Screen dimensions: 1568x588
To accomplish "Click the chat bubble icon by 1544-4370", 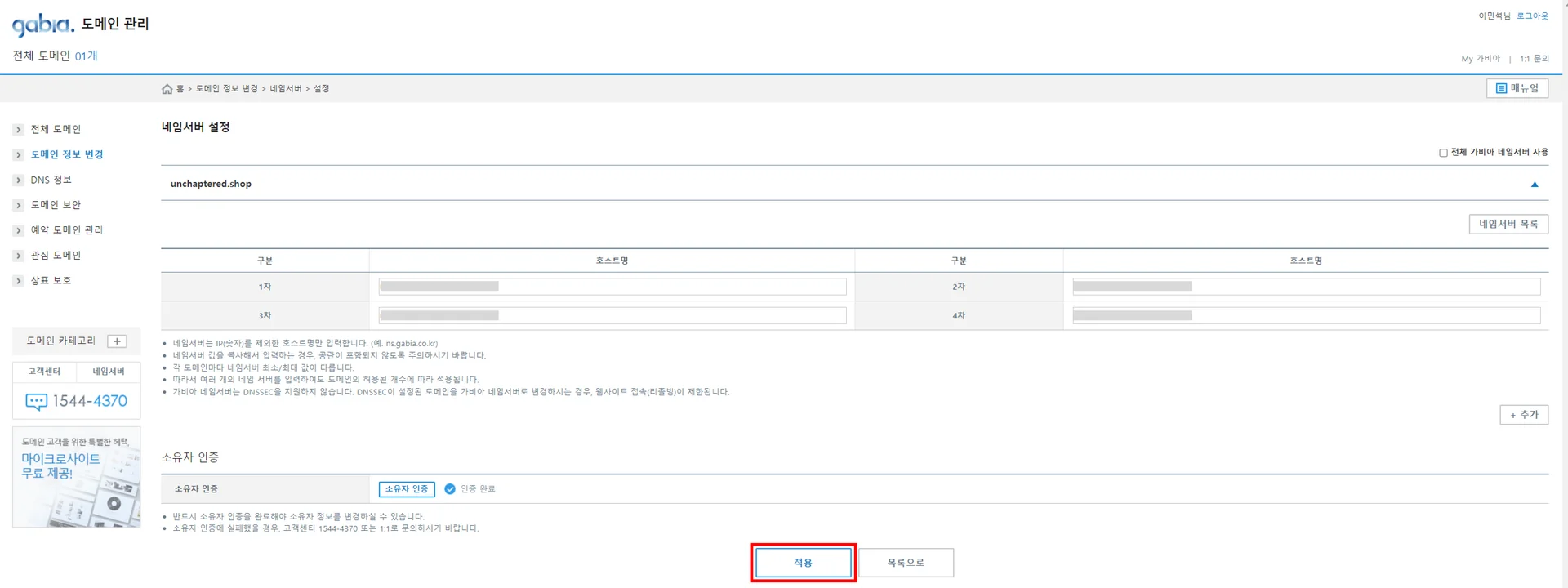I will (36, 402).
